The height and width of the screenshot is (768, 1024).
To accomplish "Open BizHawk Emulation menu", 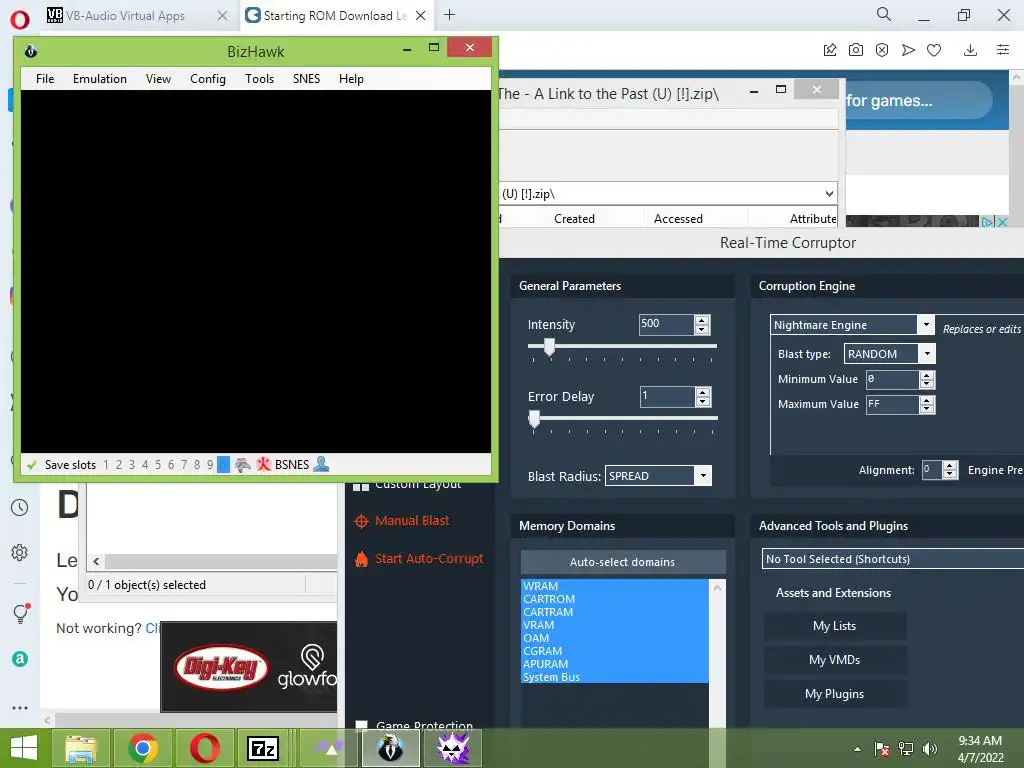I will (x=100, y=78).
